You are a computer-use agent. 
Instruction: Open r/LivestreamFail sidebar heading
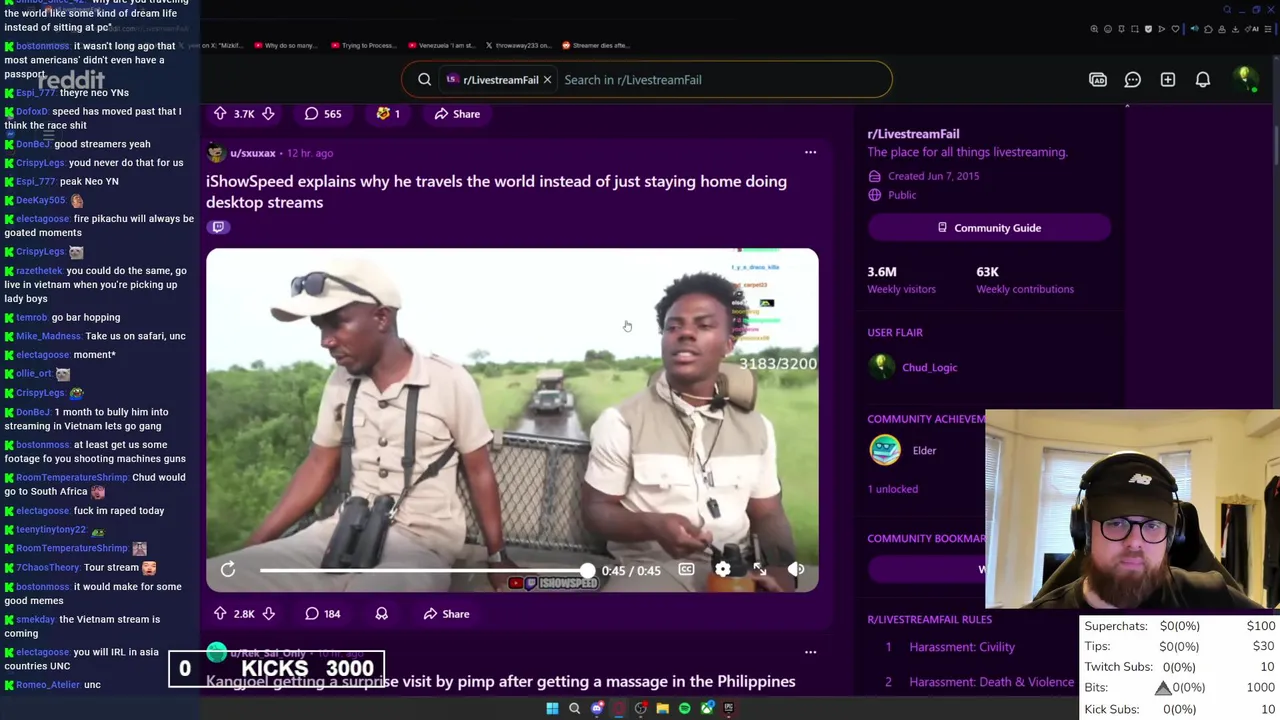913,134
